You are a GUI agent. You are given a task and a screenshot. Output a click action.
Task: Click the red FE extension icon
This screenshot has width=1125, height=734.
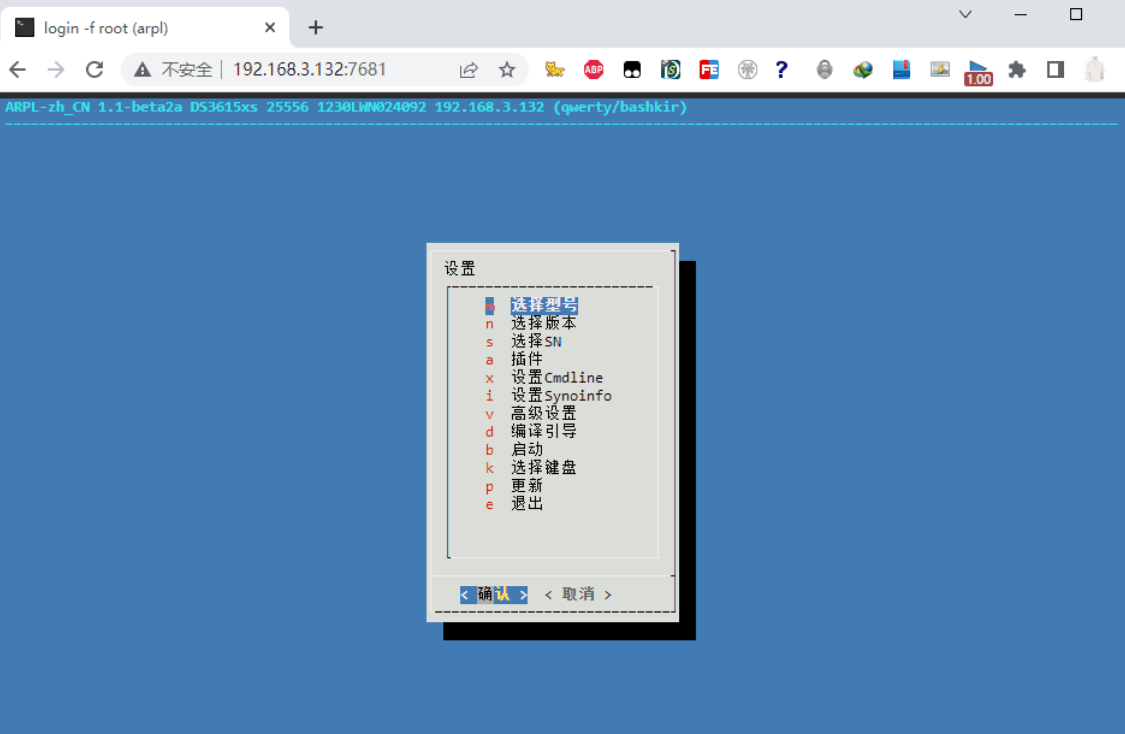pos(709,69)
